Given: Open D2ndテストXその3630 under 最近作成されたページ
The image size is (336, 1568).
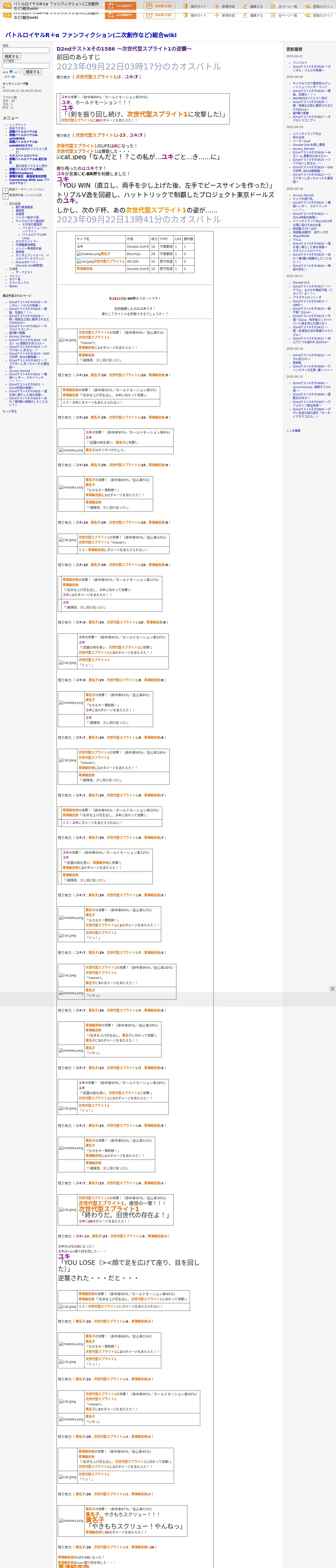Looking at the screenshot, I should point(27,304).
